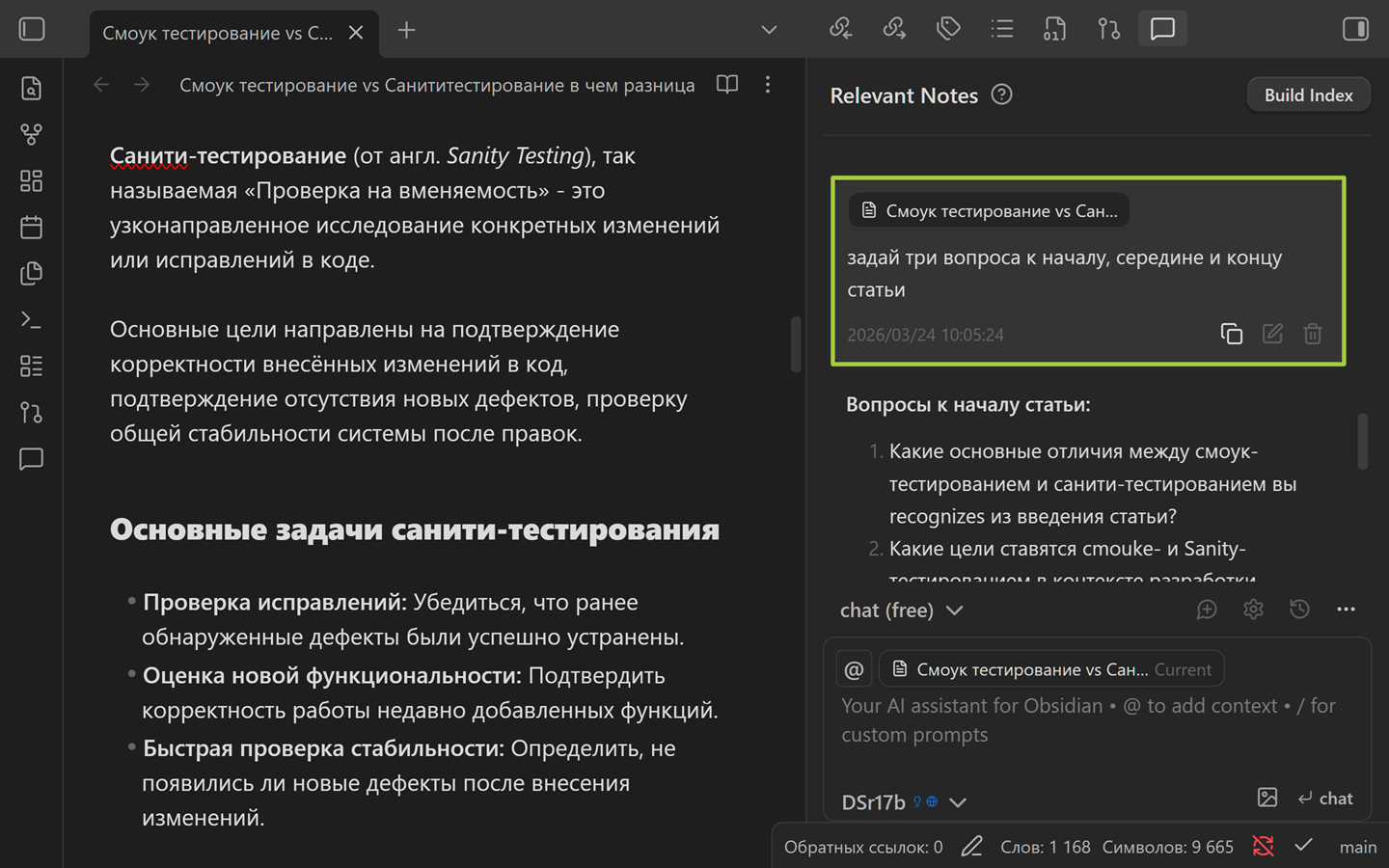The width and height of the screenshot is (1389, 868).
Task: Start a new chat in Copilot
Action: click(x=1207, y=610)
